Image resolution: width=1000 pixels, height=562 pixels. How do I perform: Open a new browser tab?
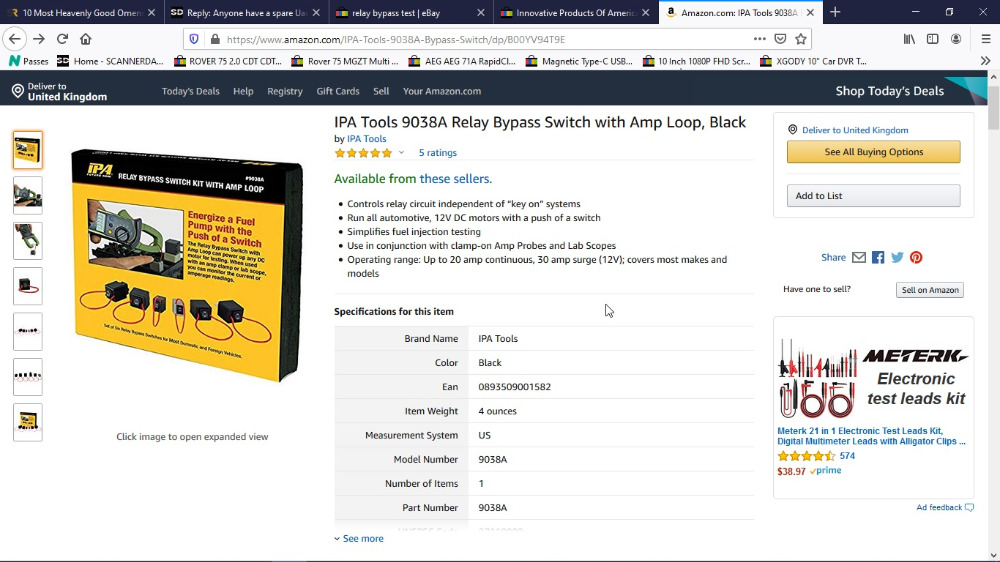pyautogui.click(x=835, y=12)
